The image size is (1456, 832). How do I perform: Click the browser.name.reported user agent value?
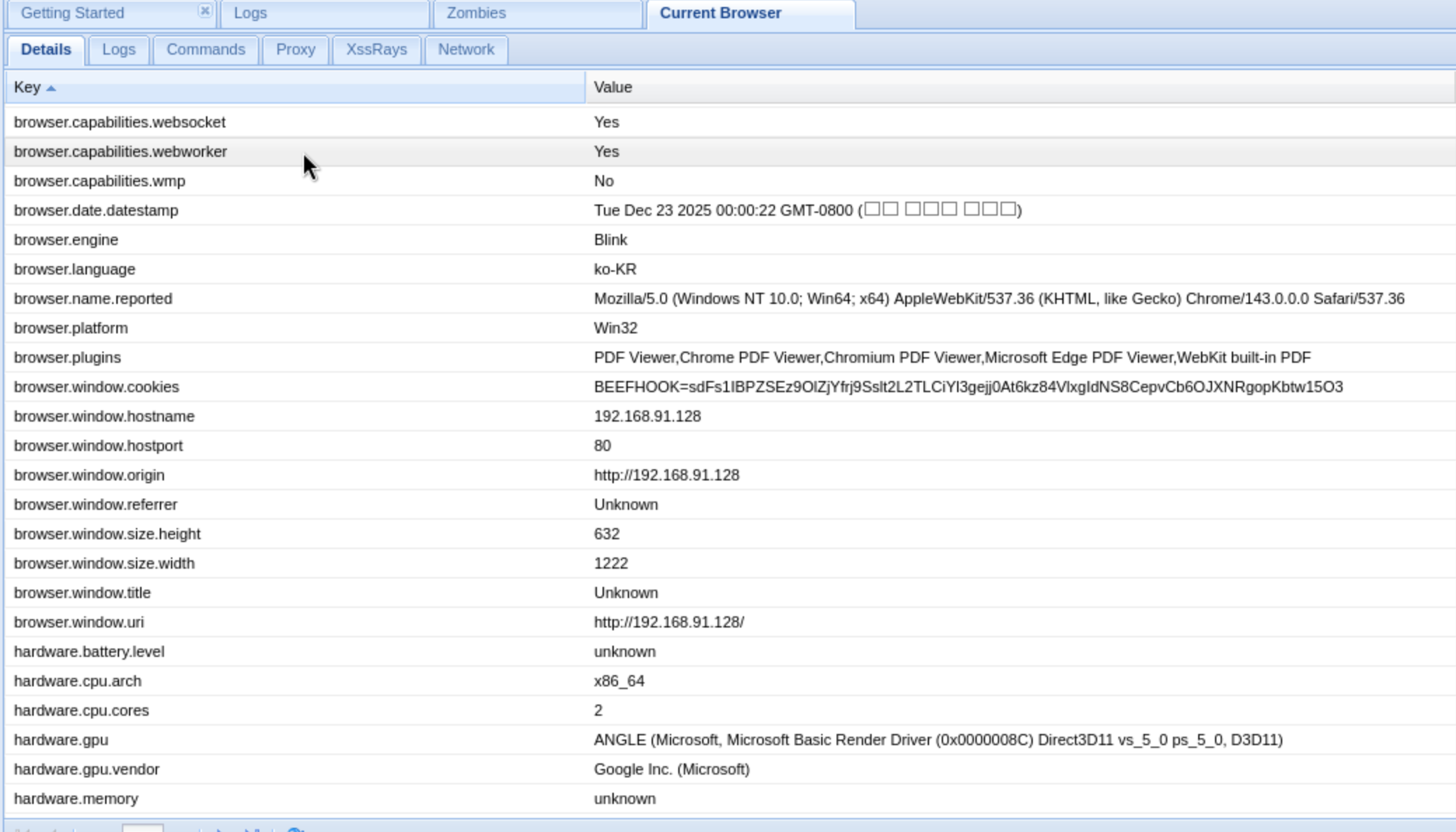998,299
